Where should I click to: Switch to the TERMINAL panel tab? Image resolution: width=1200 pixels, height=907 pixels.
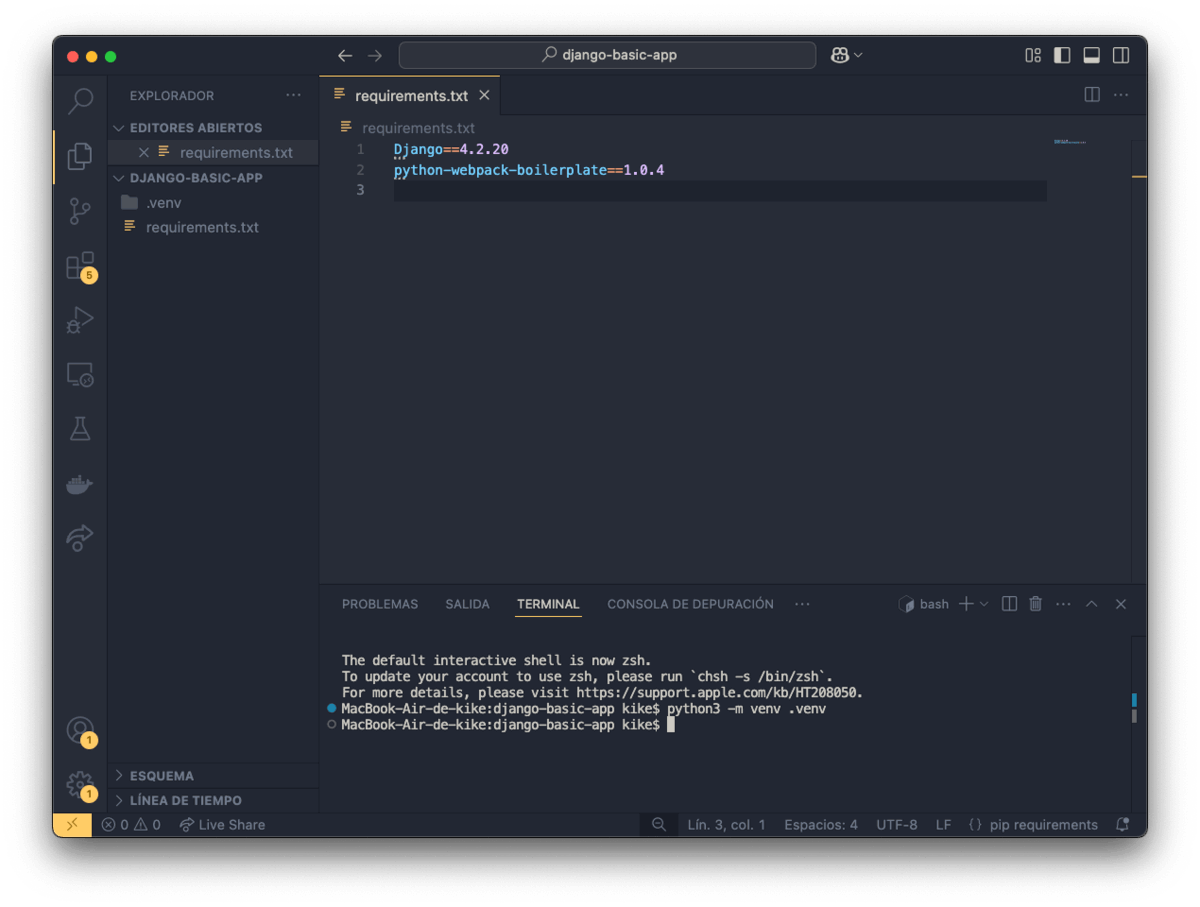point(548,604)
